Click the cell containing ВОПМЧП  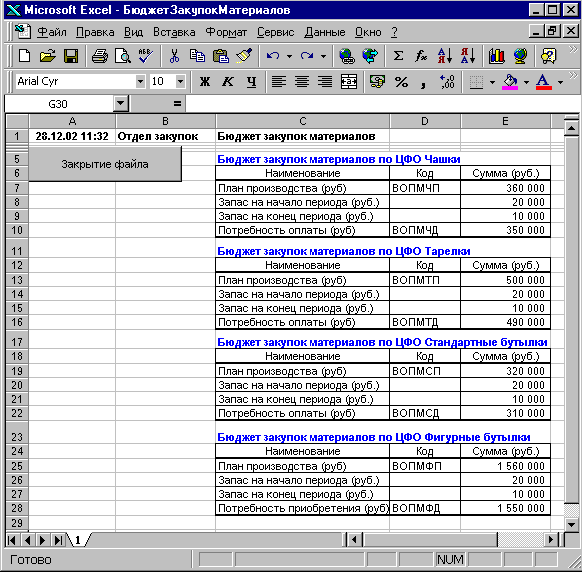point(425,188)
